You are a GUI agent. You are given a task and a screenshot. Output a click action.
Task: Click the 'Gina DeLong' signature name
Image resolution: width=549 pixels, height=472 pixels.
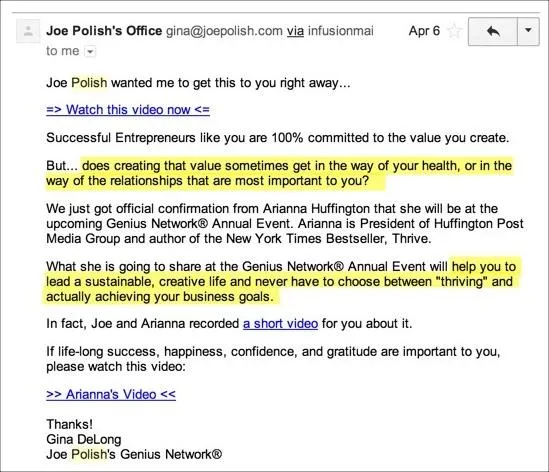(x=84, y=439)
